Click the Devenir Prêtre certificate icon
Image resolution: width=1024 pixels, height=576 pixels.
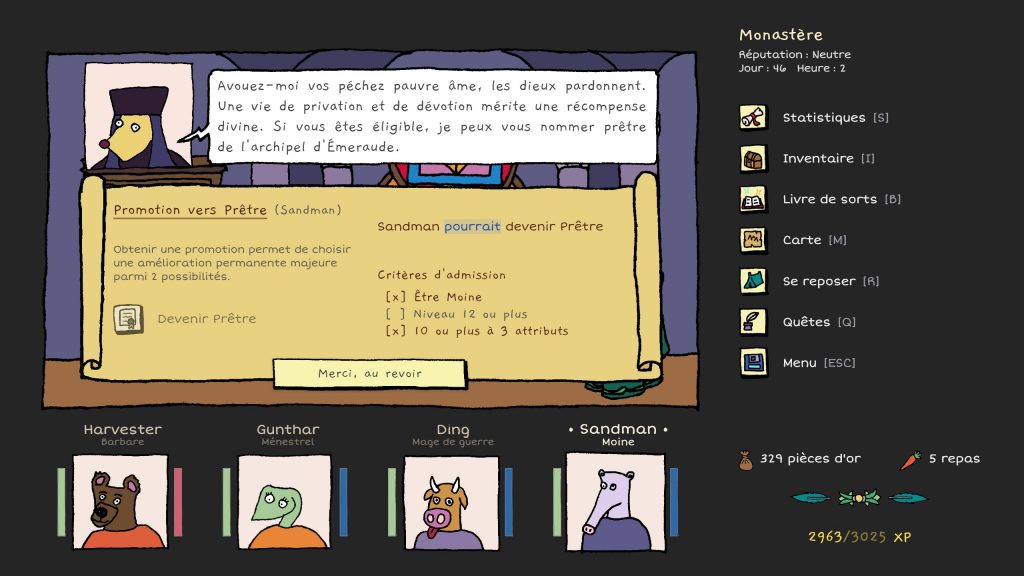pos(127,319)
